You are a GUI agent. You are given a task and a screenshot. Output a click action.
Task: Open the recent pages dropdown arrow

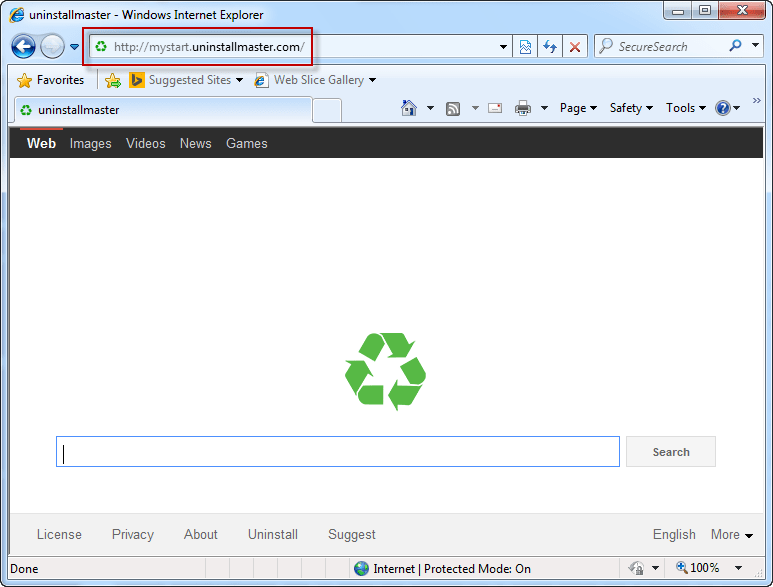click(74, 47)
